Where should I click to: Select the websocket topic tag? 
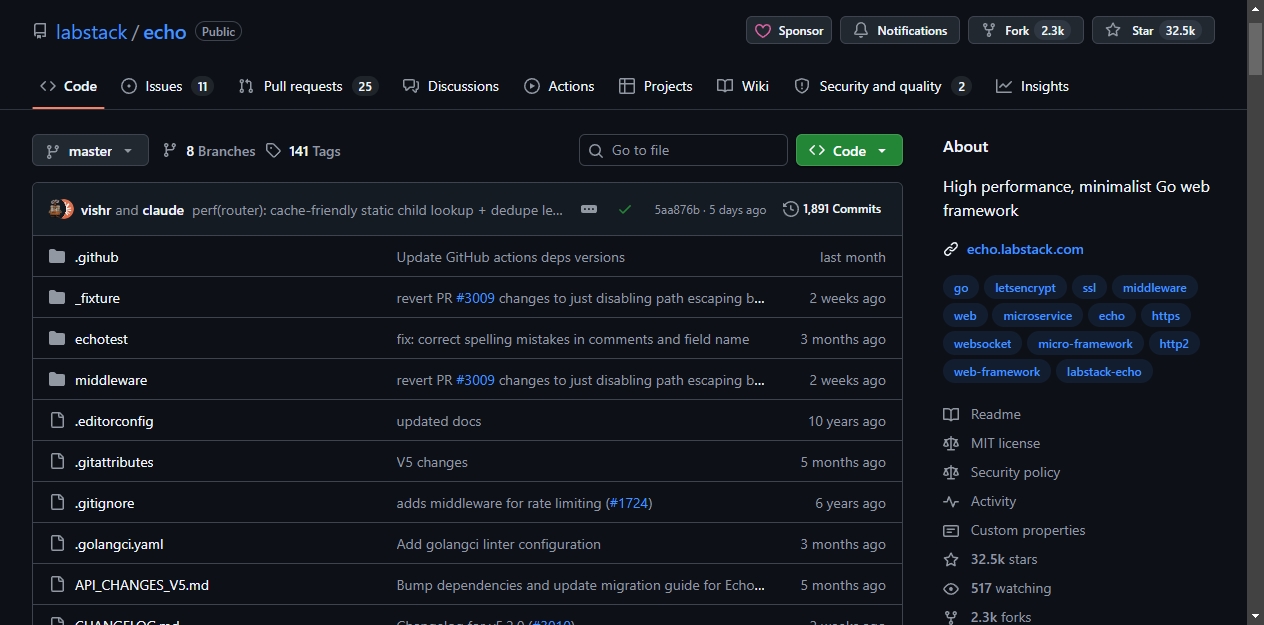(x=983, y=344)
